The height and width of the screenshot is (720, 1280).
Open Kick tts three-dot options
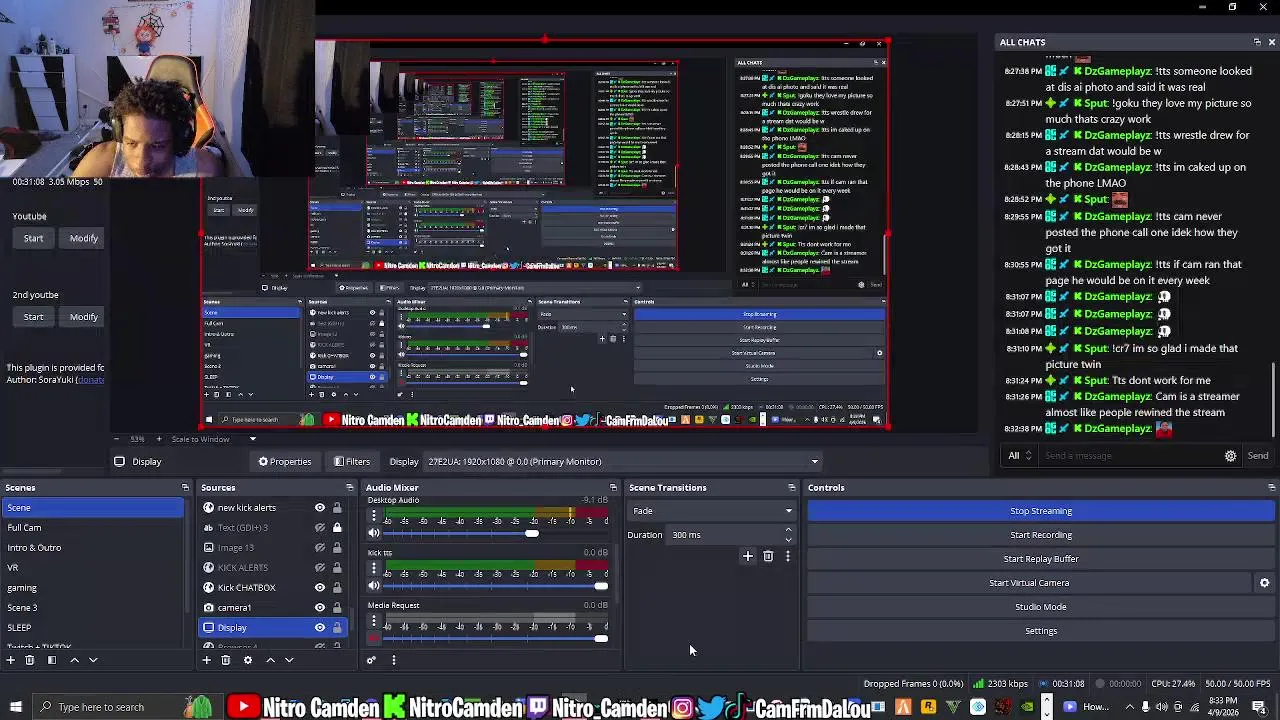374,569
